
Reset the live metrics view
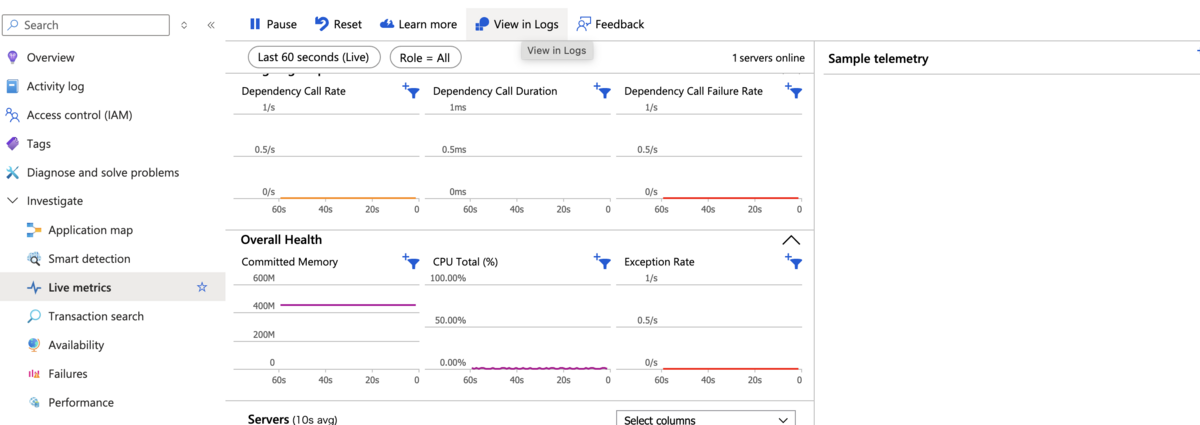click(x=338, y=24)
